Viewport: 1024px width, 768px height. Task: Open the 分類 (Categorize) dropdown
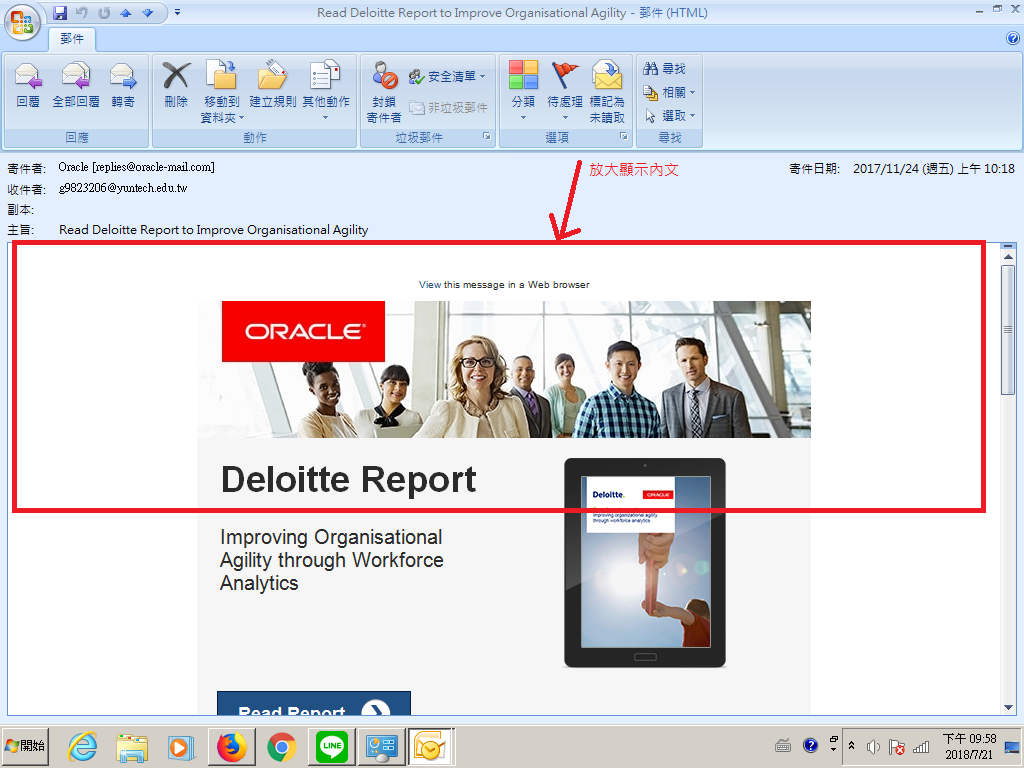pyautogui.click(x=523, y=92)
